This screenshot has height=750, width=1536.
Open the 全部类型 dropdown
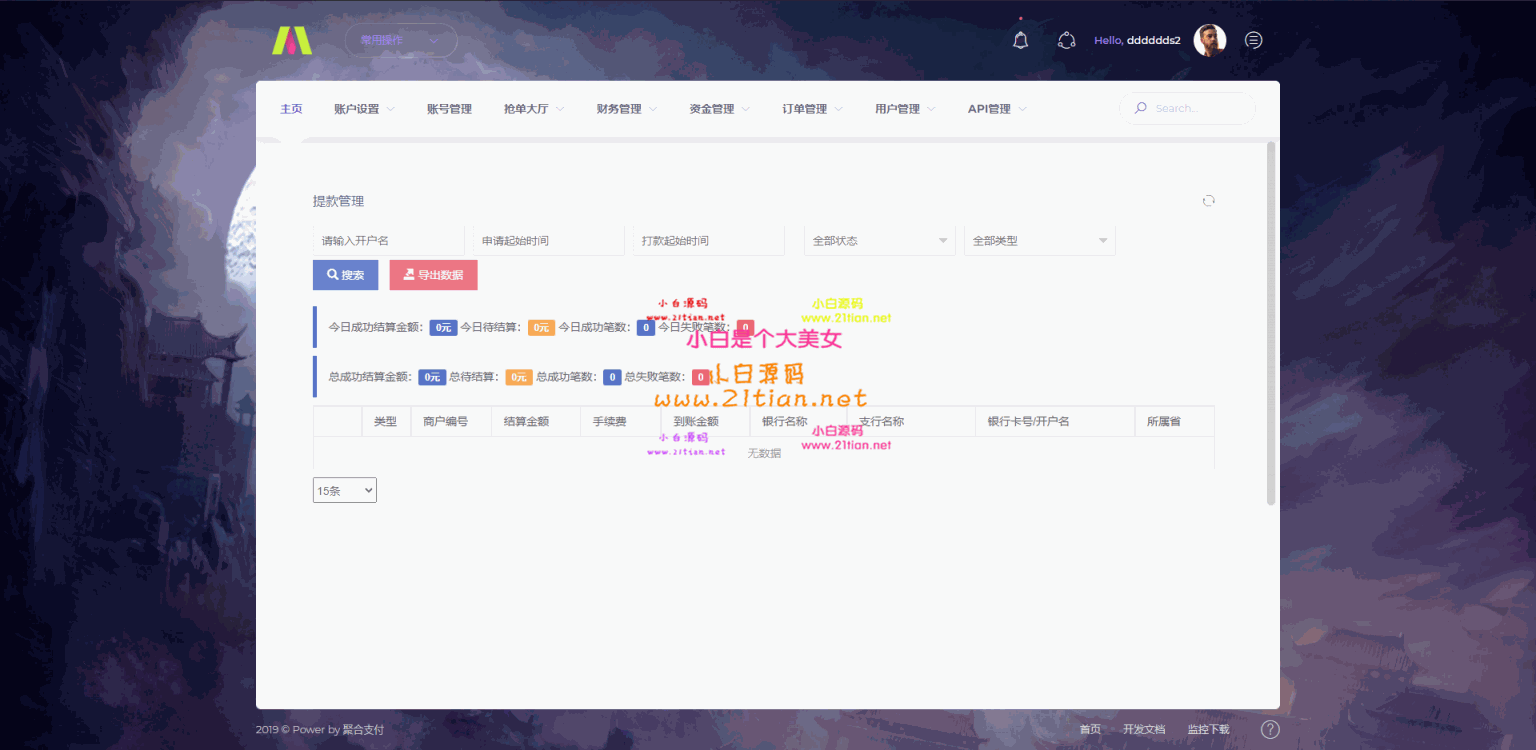tap(1040, 241)
